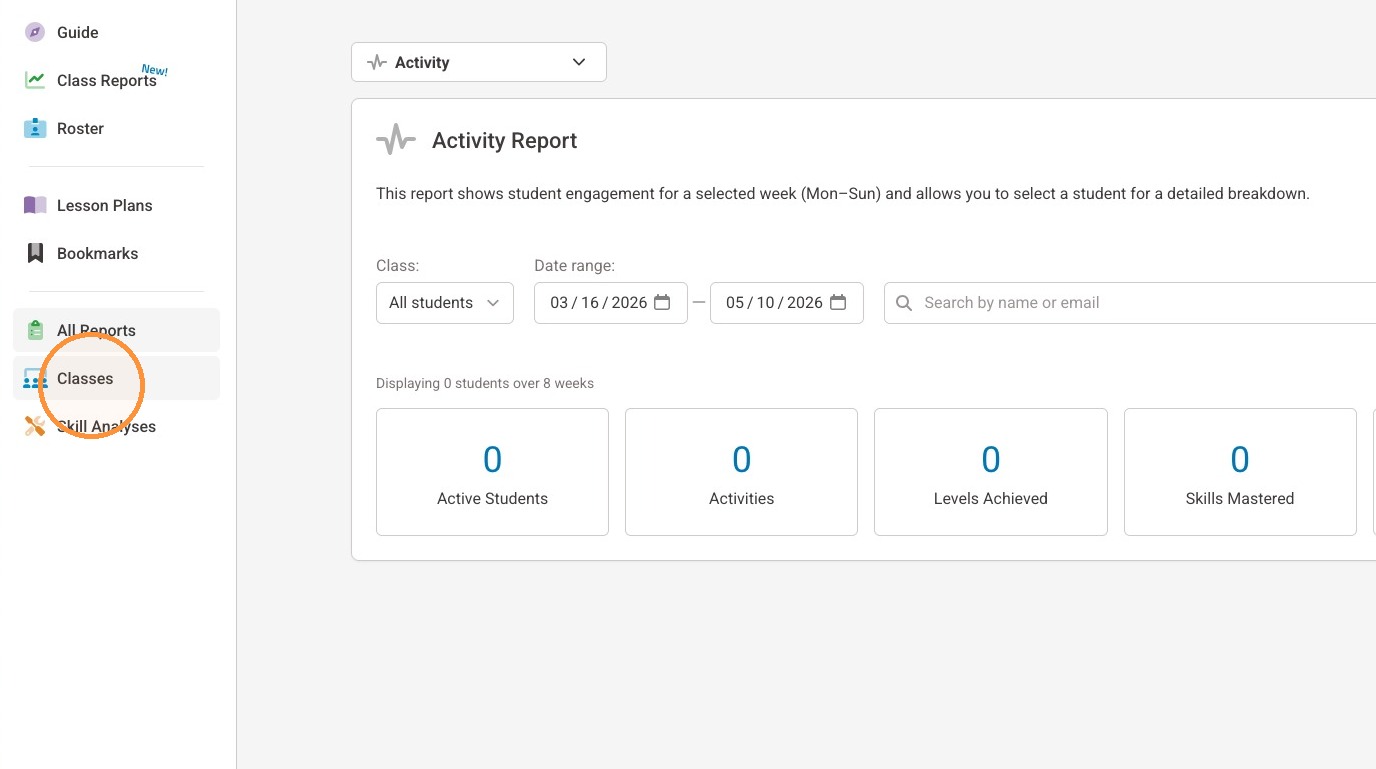The width and height of the screenshot is (1376, 769).
Task: Click the Lesson Plans book icon
Action: [35, 205]
